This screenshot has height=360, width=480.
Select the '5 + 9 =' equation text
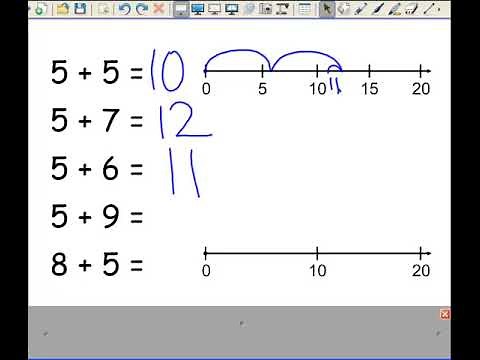coord(97,216)
